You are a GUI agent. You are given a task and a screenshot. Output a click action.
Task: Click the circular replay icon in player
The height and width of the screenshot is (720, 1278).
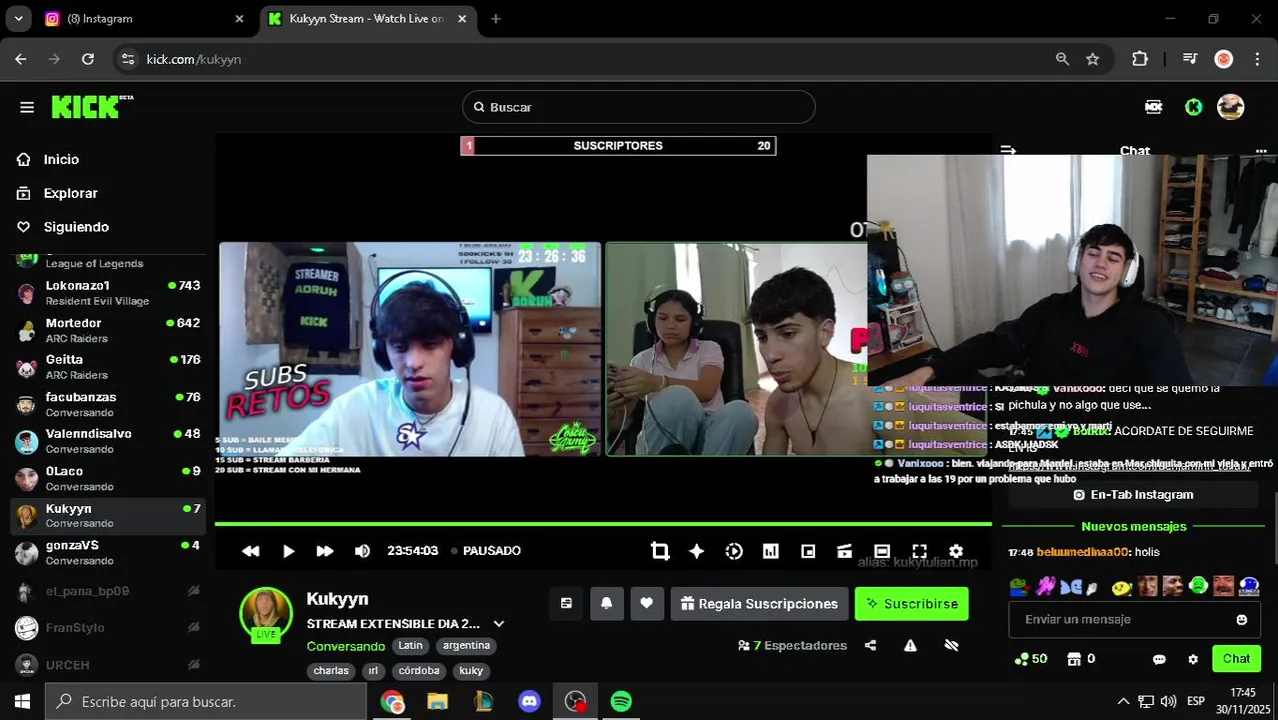(x=734, y=551)
